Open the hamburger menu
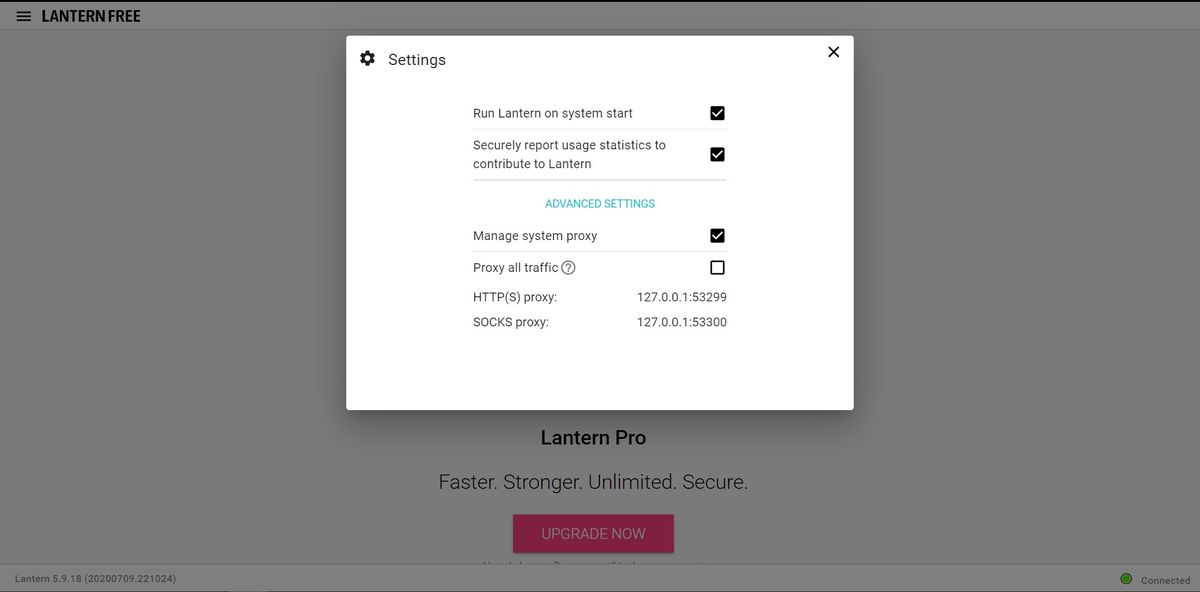 click(x=24, y=17)
